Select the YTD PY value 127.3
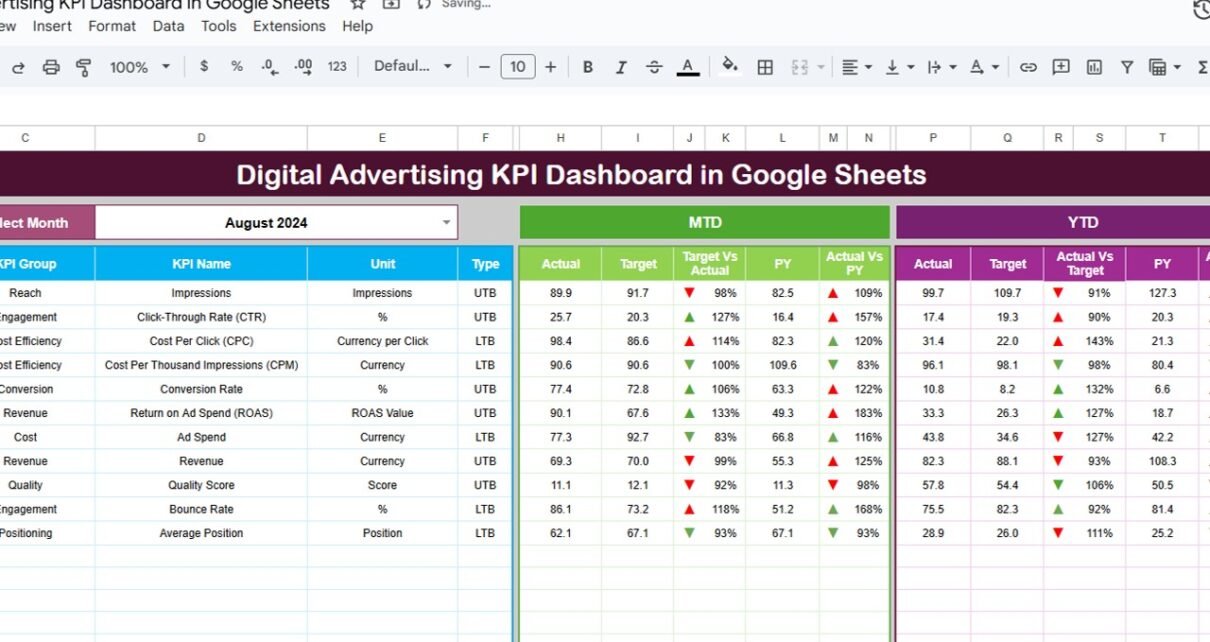Image resolution: width=1210 pixels, height=642 pixels. [x=1162, y=293]
